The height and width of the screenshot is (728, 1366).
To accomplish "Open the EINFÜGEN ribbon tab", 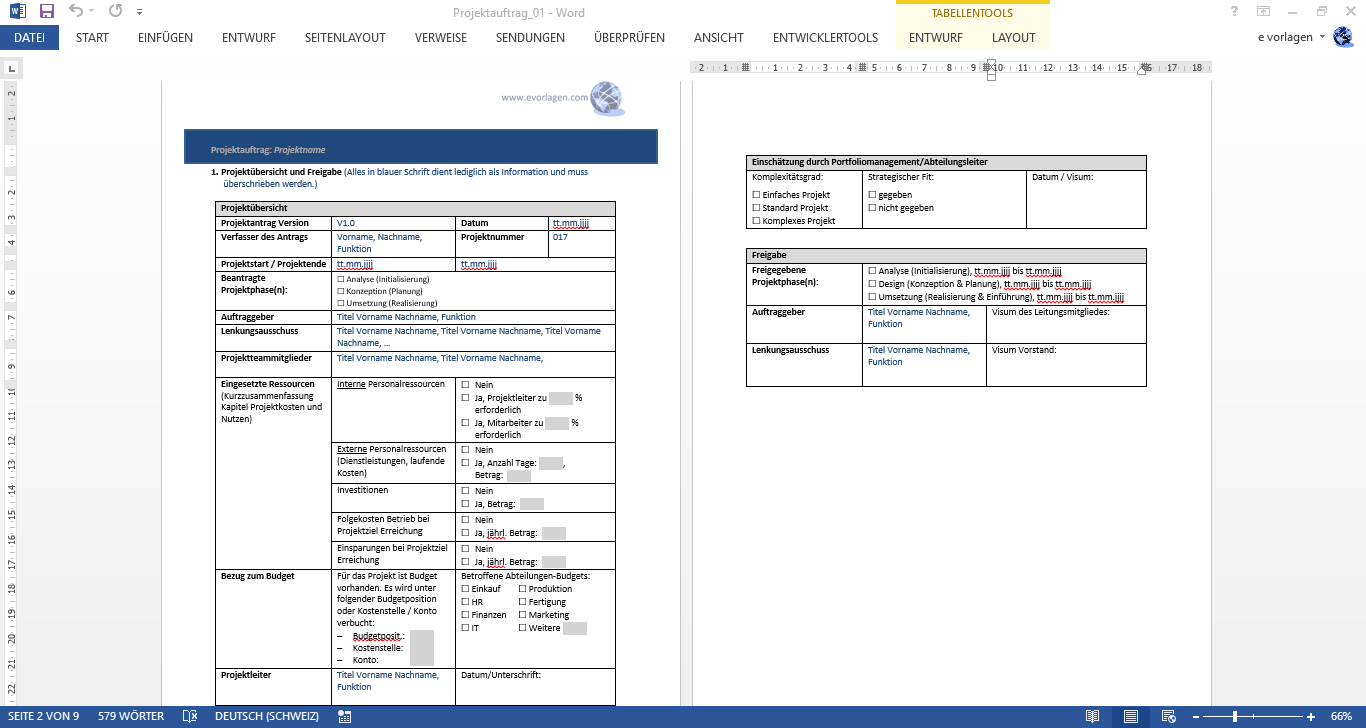I will 165,38.
